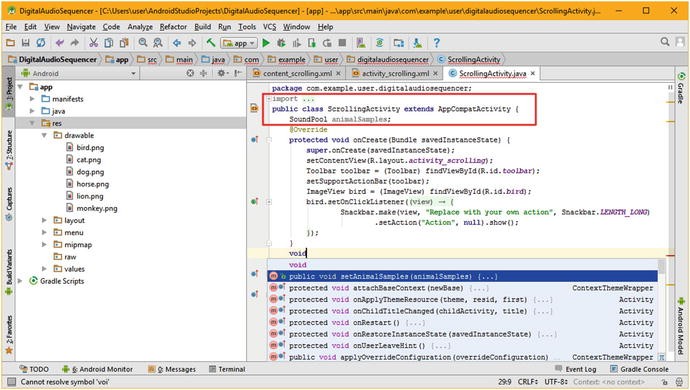
Task: Click the Copy icon
Action: [x=109, y=43]
